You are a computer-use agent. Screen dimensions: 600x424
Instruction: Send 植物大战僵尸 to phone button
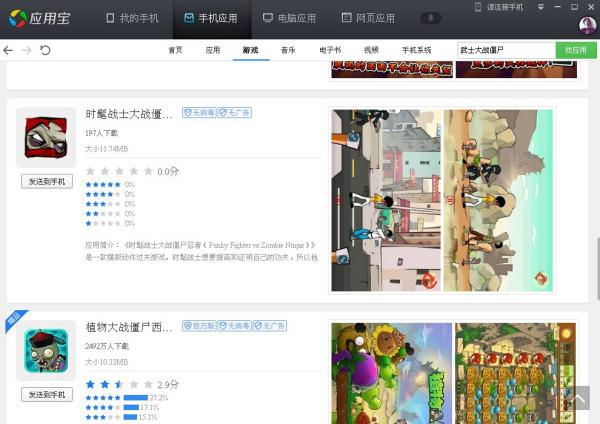(47, 395)
